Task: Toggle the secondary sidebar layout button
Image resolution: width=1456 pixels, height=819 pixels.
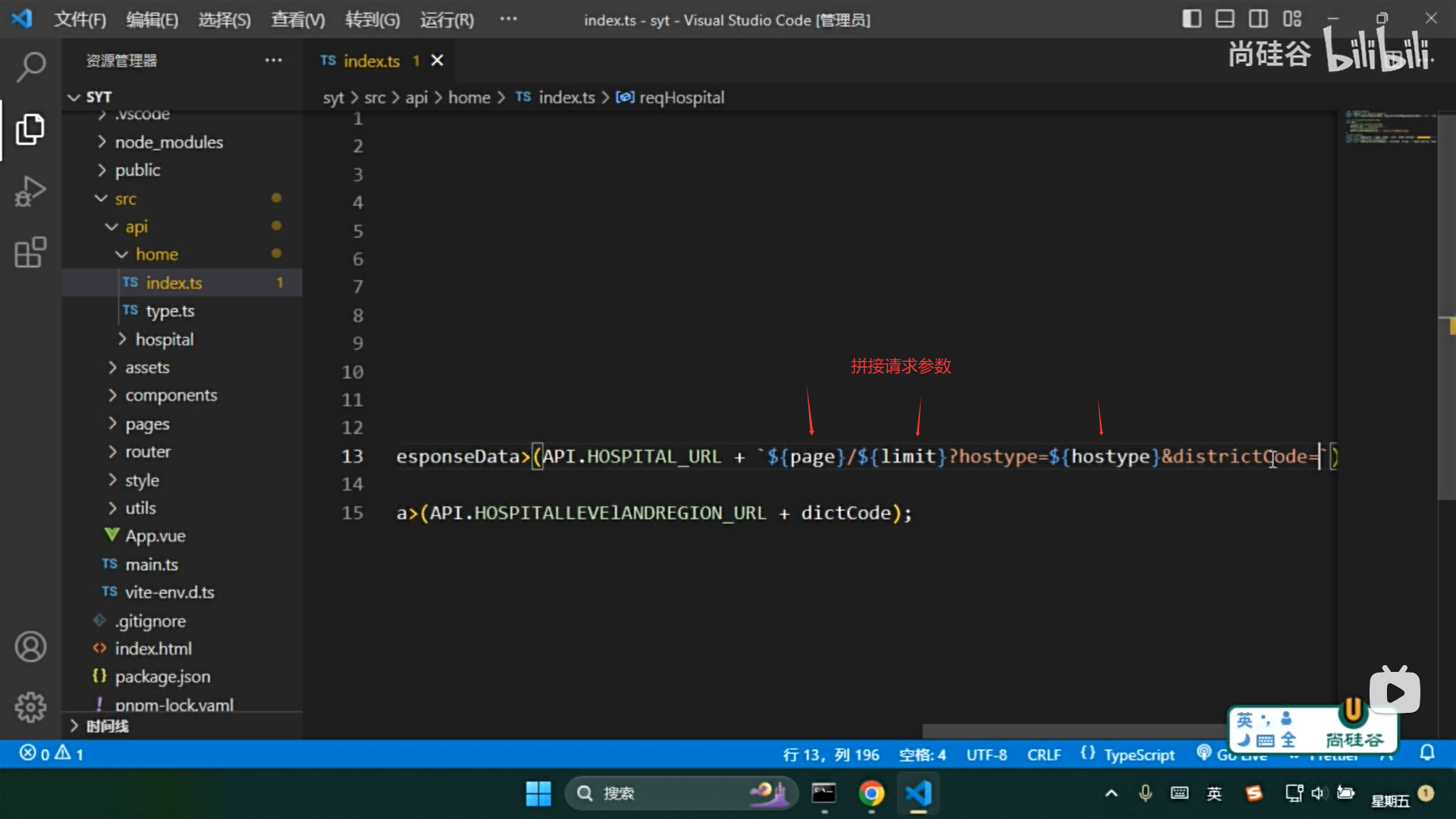Action: (1258, 19)
